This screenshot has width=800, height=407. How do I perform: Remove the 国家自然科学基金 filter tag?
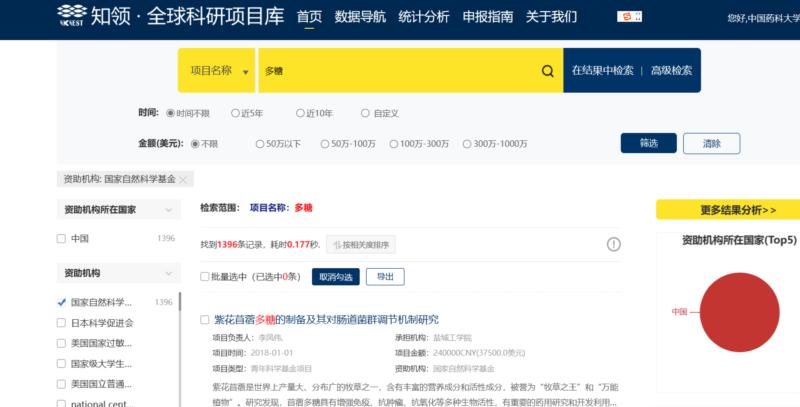183,180
